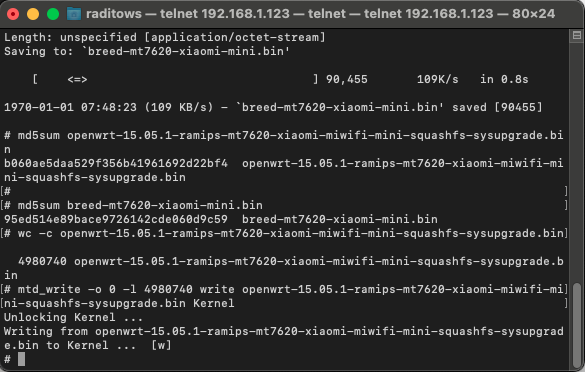Click the 1970-01-01 07:48:23 timestamp
This screenshot has height=372, width=585.
pos(70,107)
